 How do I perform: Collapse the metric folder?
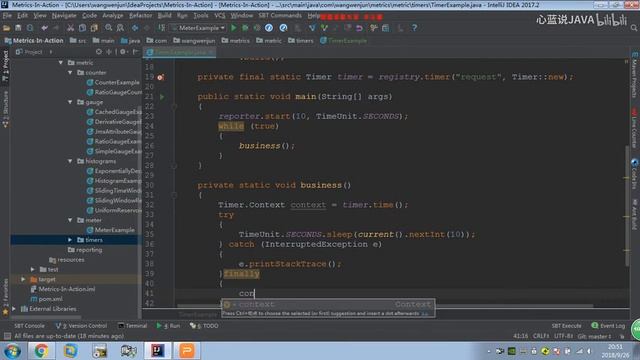pyautogui.click(x=60, y=62)
